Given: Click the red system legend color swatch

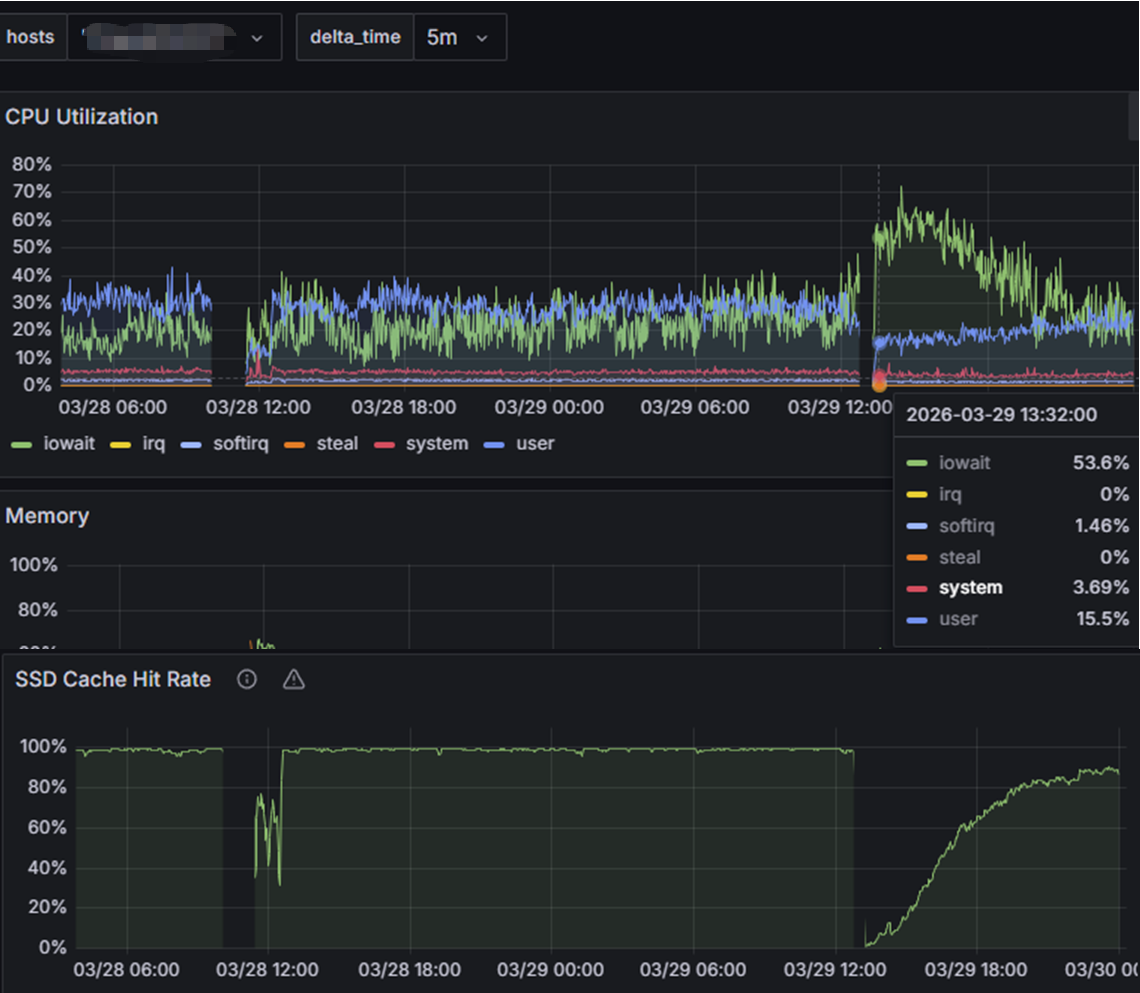Looking at the screenshot, I should [385, 445].
